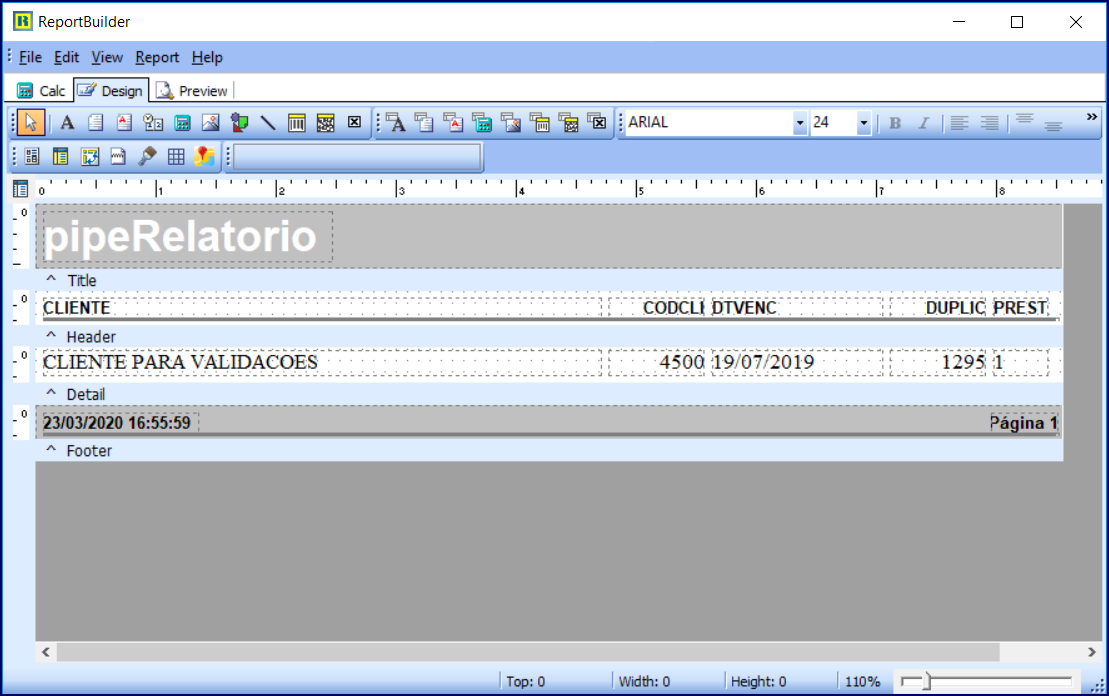This screenshot has width=1109, height=696.
Task: Select the CODCLI header label
Action: point(656,308)
